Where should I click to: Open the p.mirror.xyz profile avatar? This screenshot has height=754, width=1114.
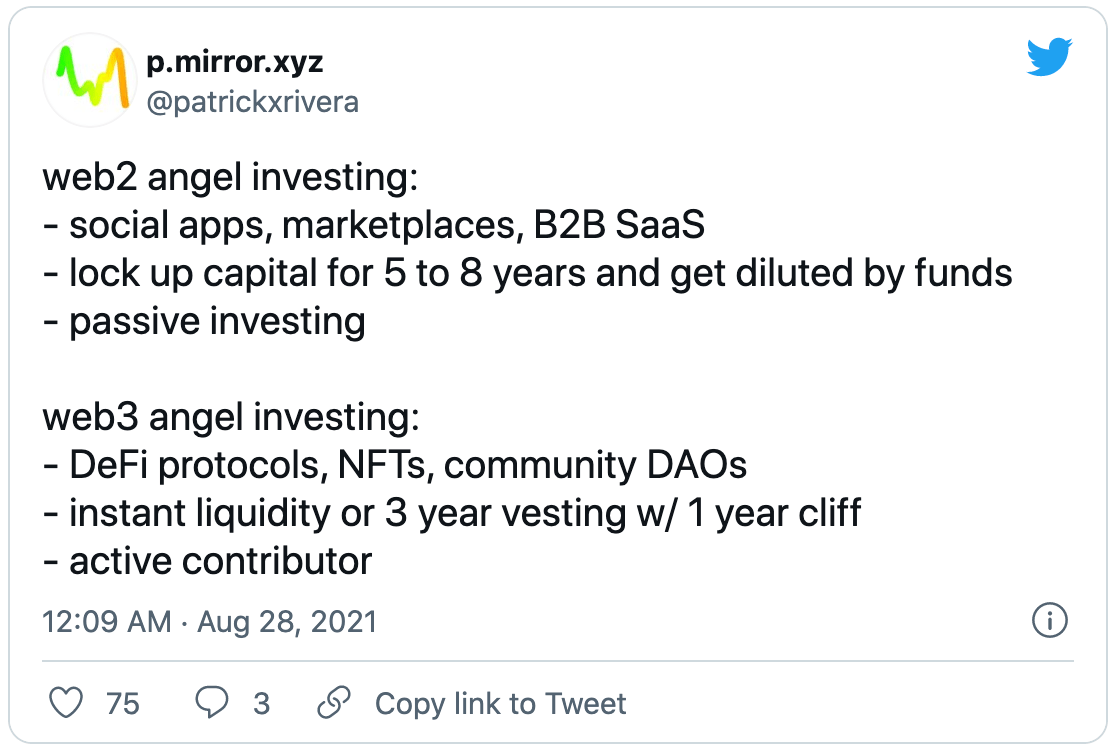(x=88, y=79)
